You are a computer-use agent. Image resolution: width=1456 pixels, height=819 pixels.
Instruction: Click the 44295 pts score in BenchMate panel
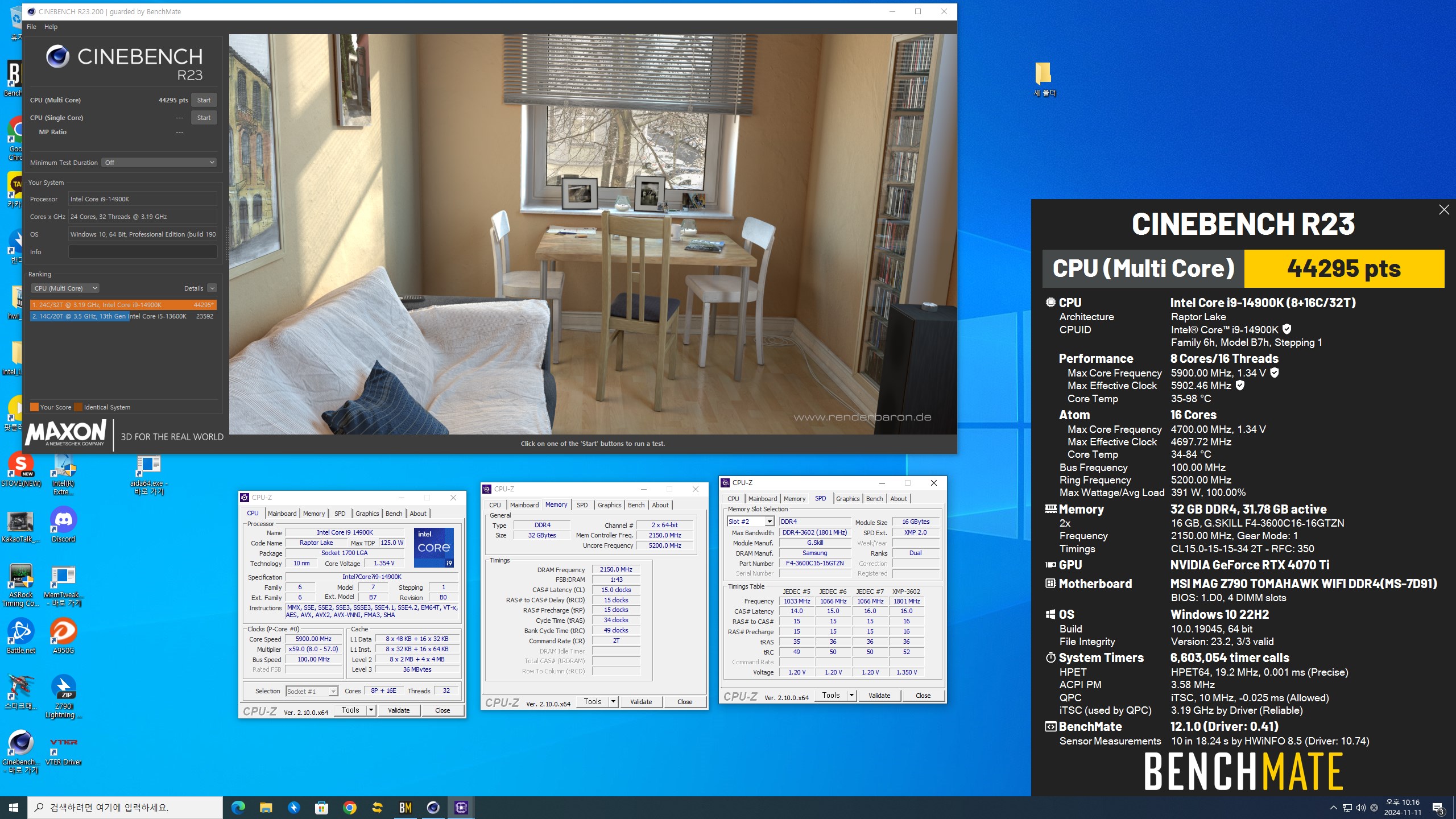point(1344,268)
